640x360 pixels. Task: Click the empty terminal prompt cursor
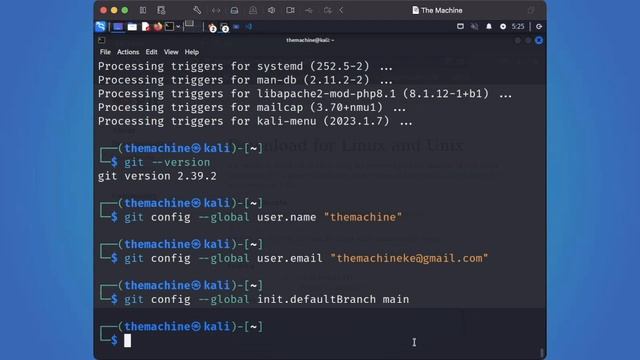tap(128, 340)
